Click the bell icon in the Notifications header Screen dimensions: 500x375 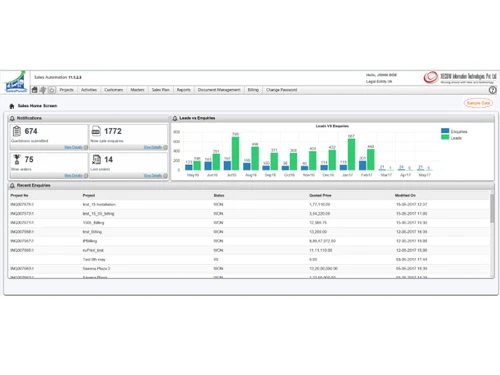pos(12,118)
